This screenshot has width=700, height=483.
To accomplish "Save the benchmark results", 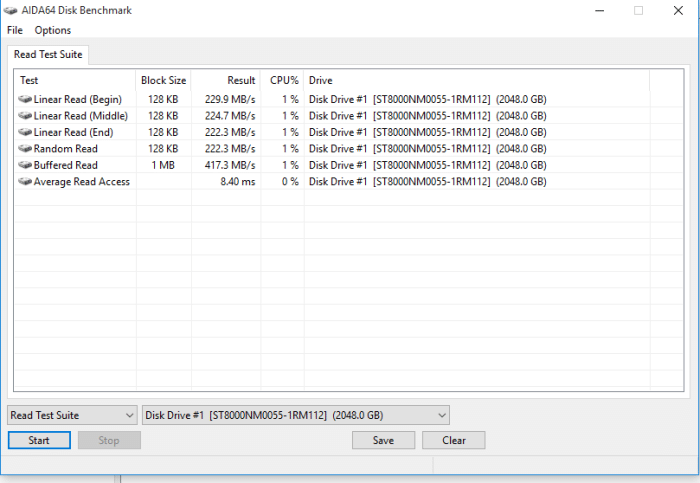I will [383, 440].
